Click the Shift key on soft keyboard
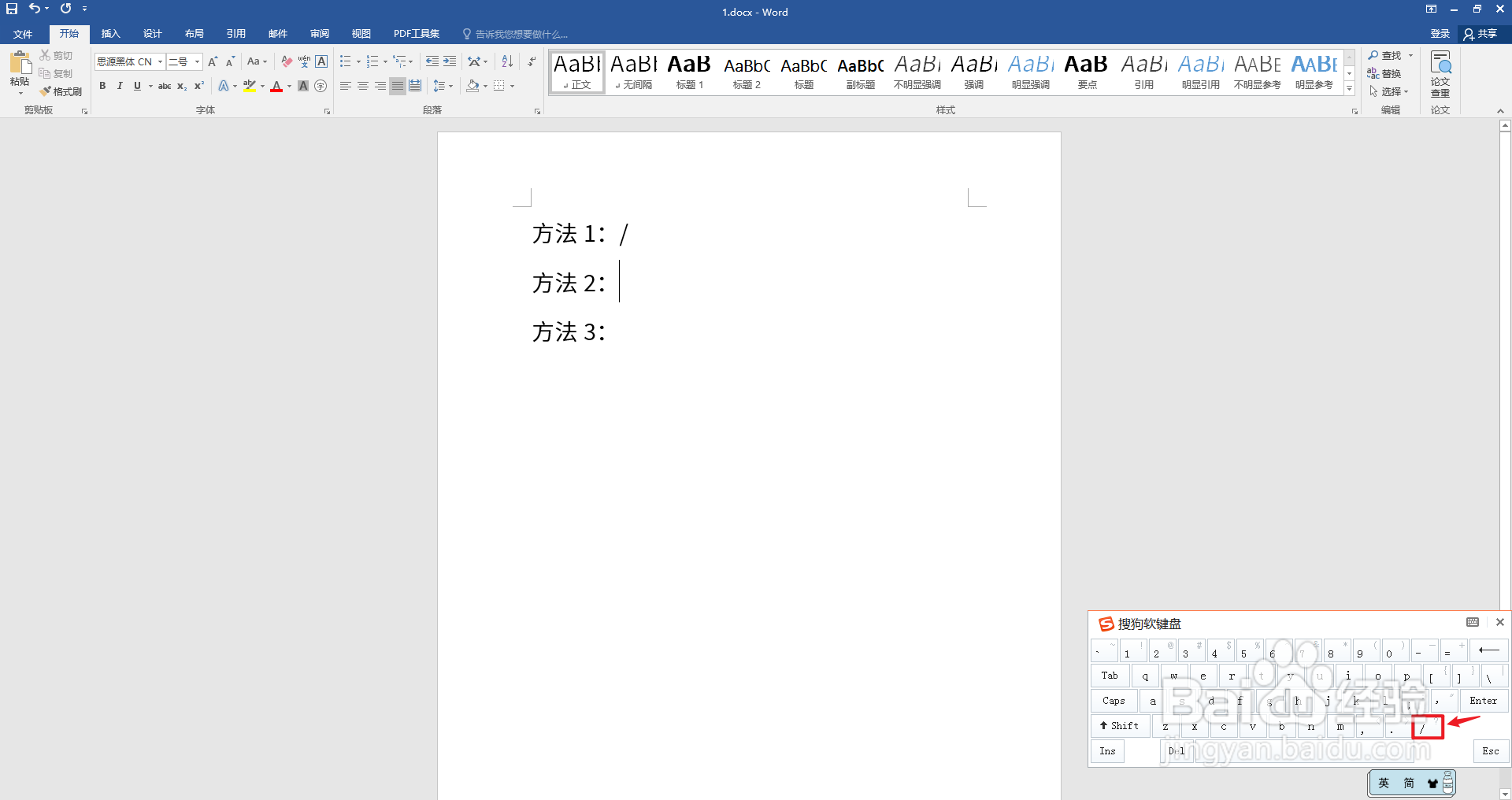 pos(1120,726)
